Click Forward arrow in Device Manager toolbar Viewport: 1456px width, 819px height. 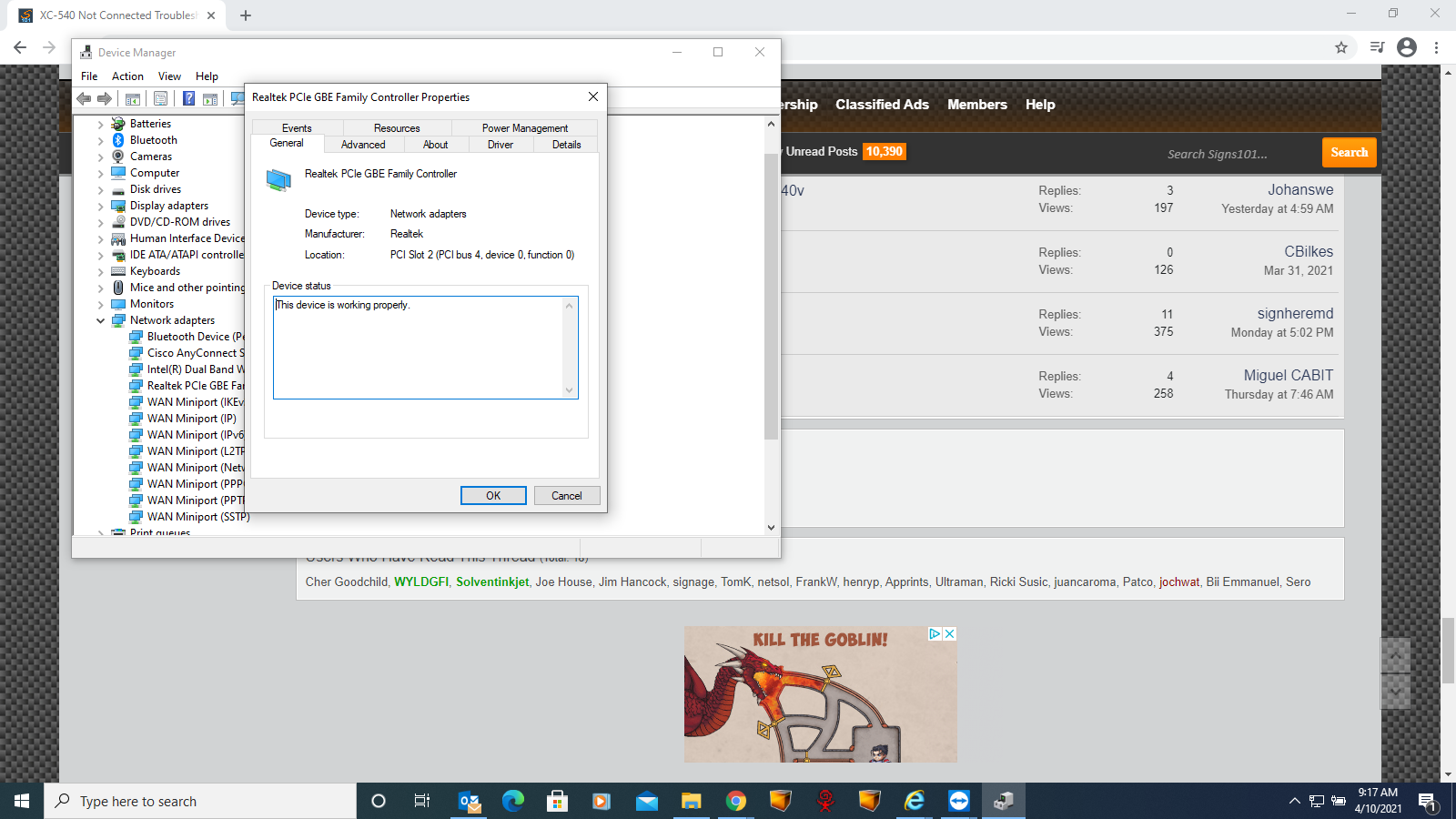pyautogui.click(x=105, y=98)
